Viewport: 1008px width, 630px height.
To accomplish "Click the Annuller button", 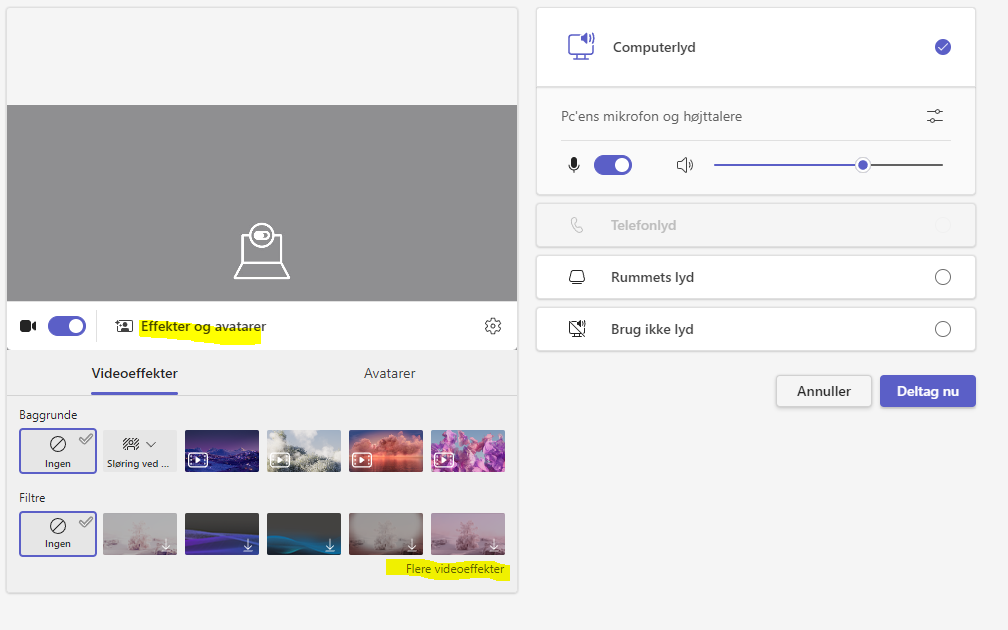I will click(823, 391).
